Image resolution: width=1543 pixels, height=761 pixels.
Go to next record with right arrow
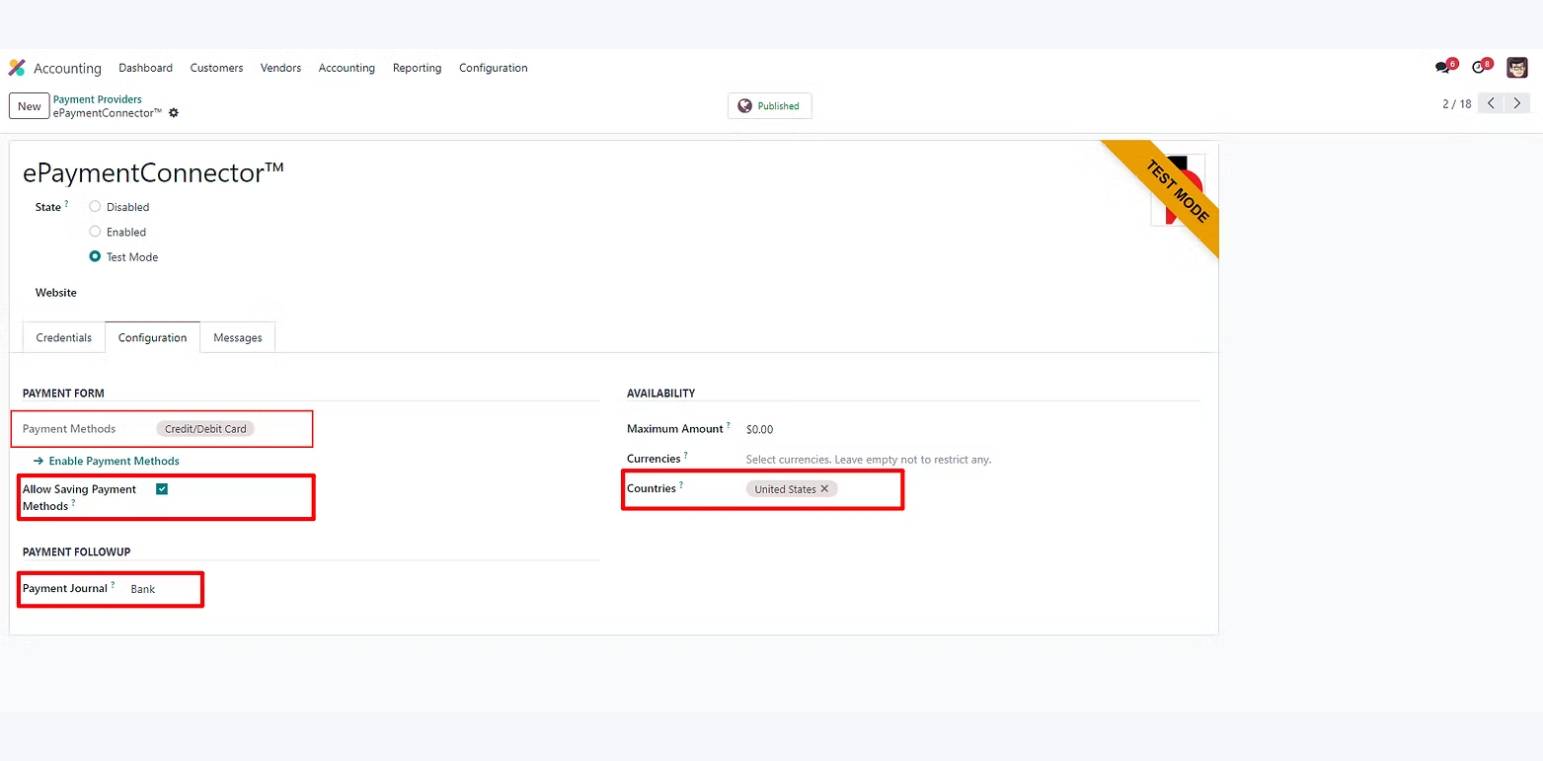pos(1517,103)
